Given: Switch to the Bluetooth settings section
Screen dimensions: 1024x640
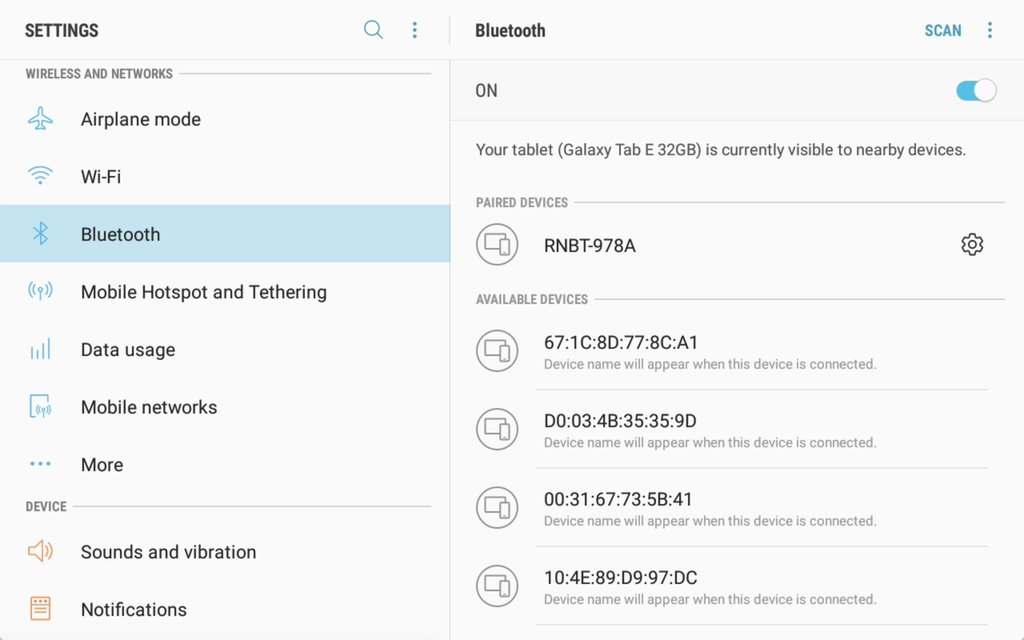Looking at the screenshot, I should pyautogui.click(x=120, y=233).
